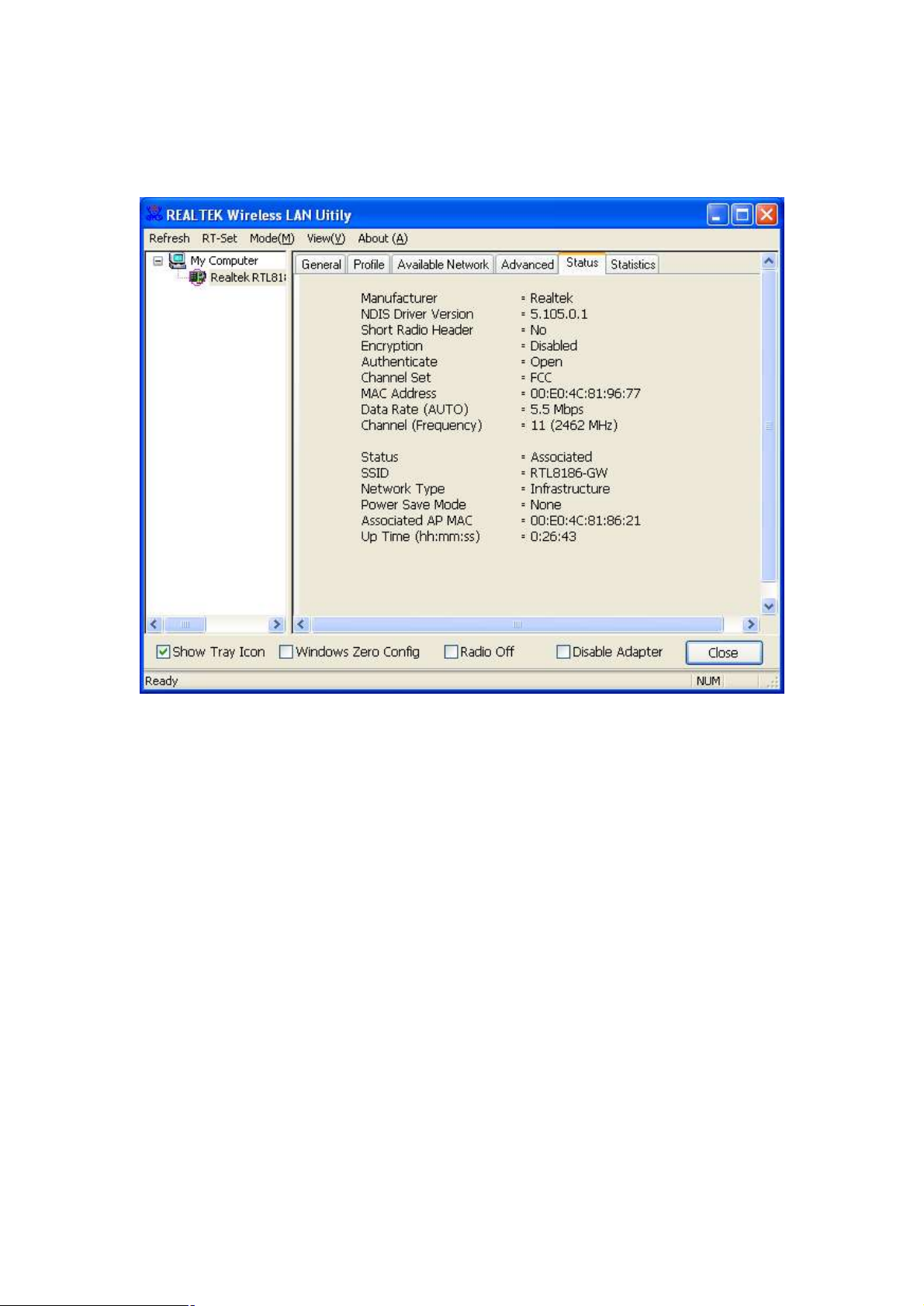Image resolution: width=924 pixels, height=1306 pixels.
Task: Close the window with the red X
Action: click(767, 214)
